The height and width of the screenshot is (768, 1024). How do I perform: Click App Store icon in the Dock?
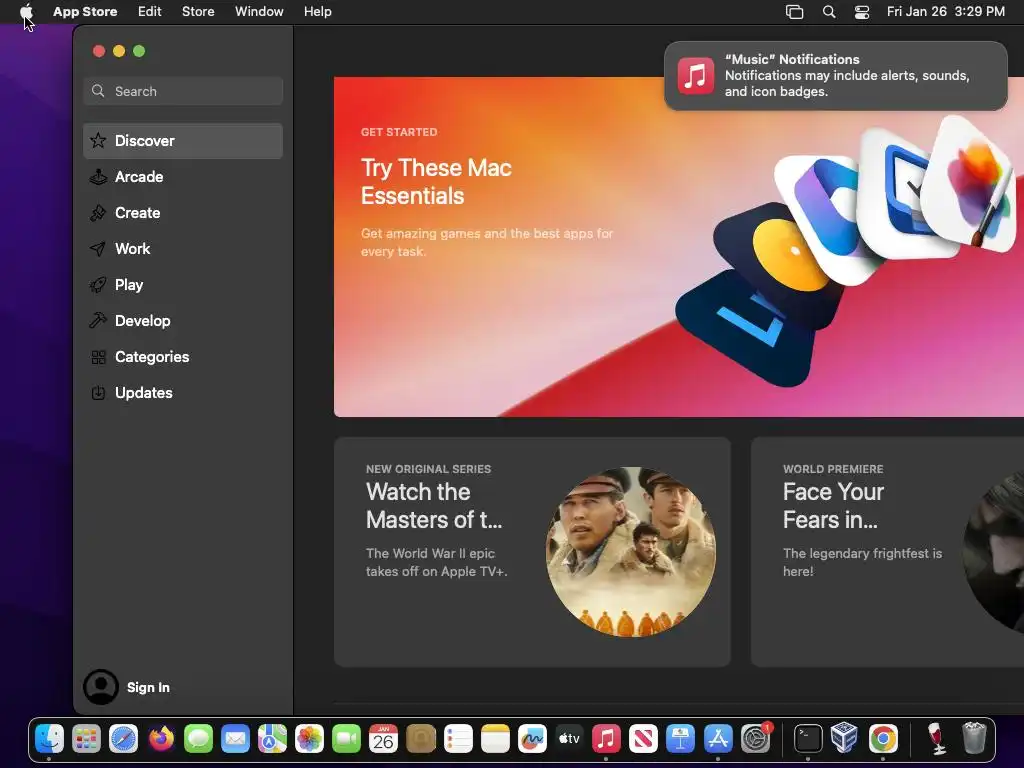(718, 739)
